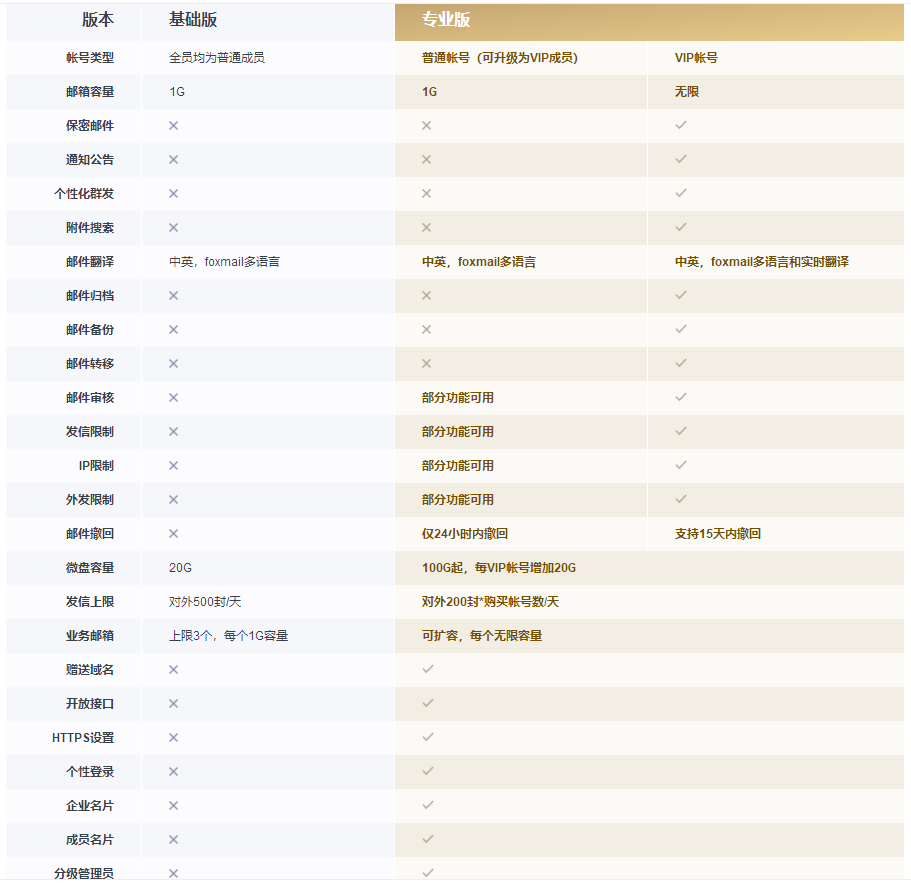Click the 专业版 checkmark for 赠送域名
Image resolution: width=911 pixels, height=884 pixels.
(x=427, y=669)
